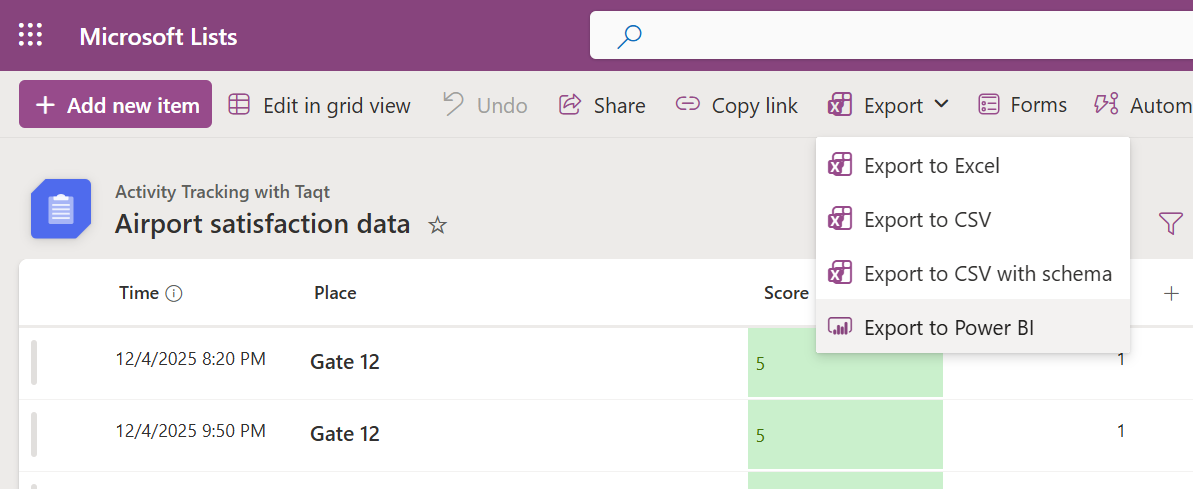Click the filter funnel icon

coord(1170,223)
